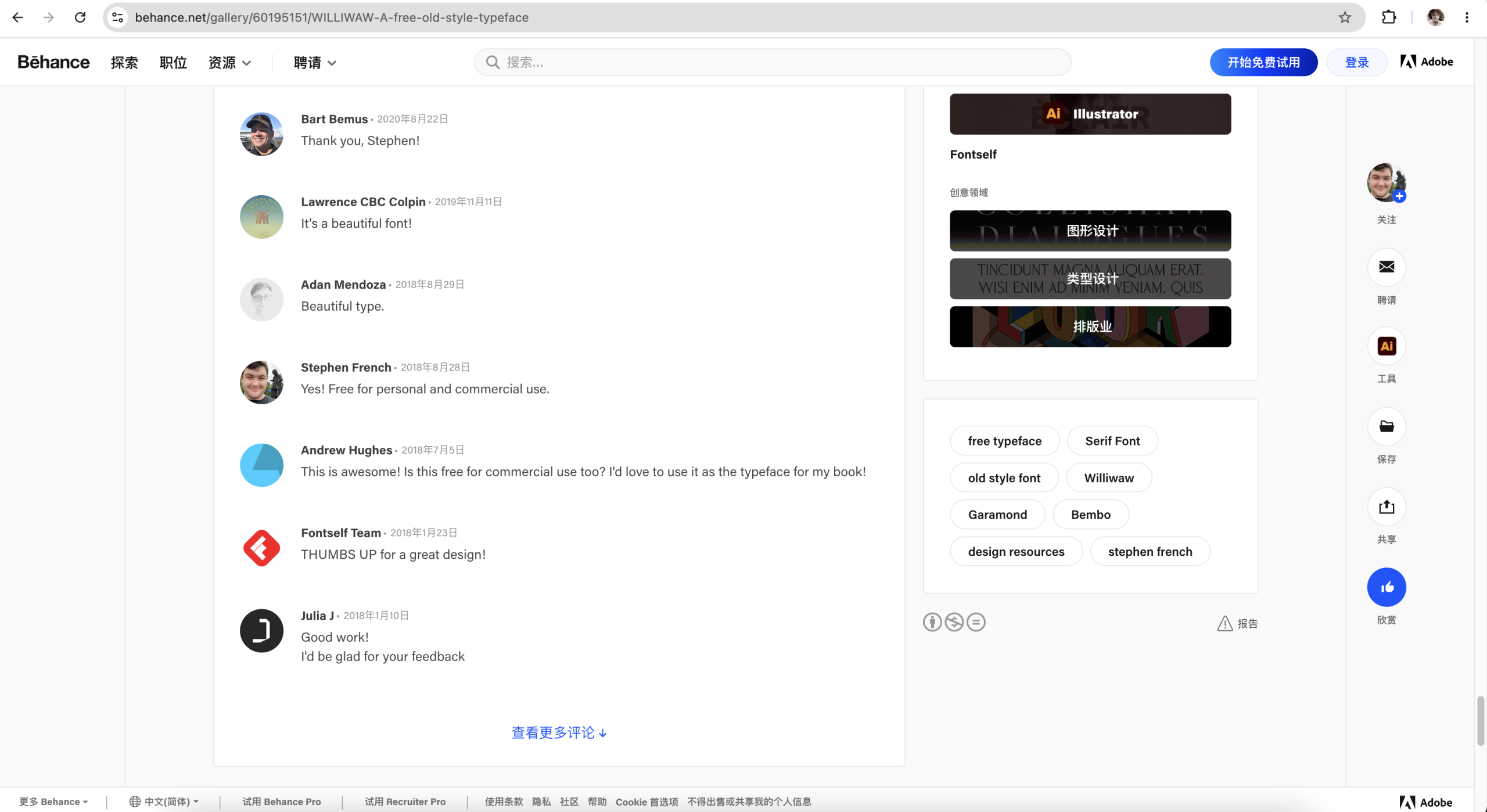Open Julia J avatar
Viewport: 1487px width, 812px height.
(261, 631)
